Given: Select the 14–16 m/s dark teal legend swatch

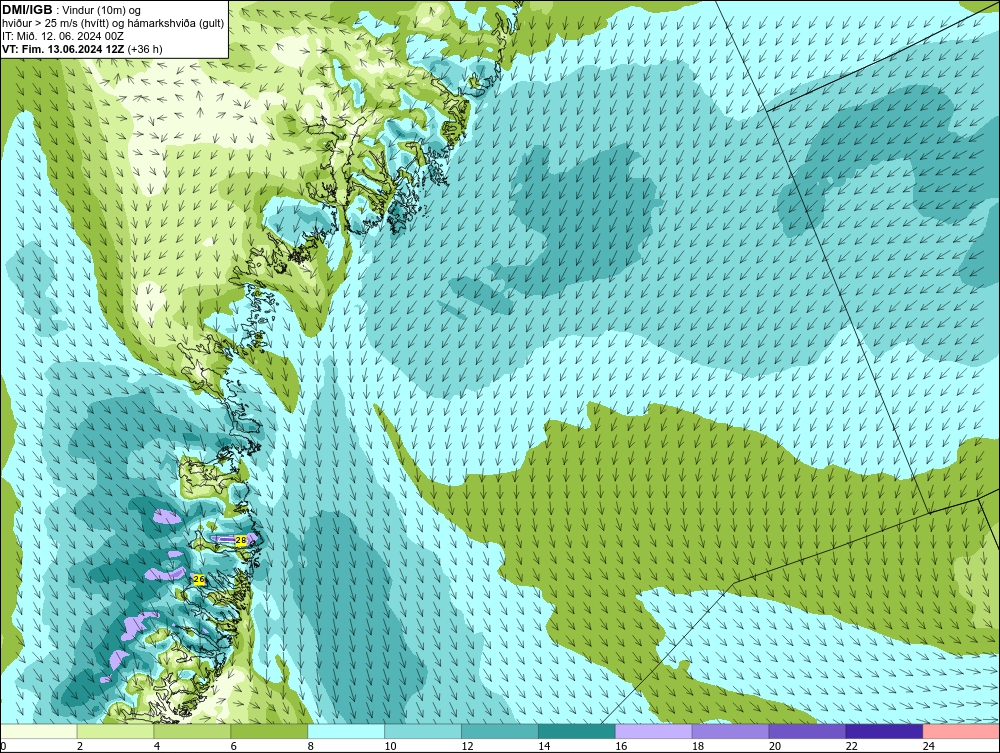Looking at the screenshot, I should click(x=577, y=731).
